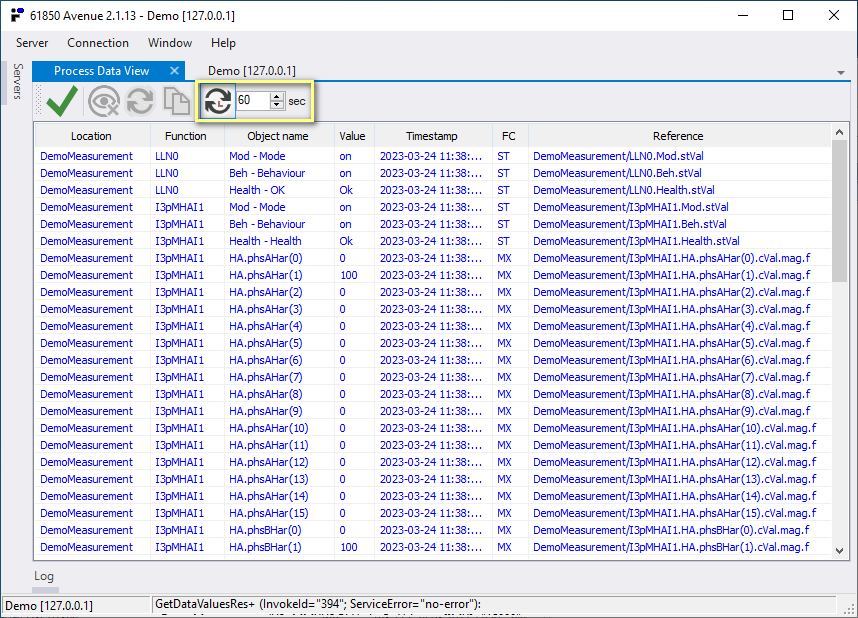Select the HA.phsAHar(9) object name
Screen dimensions: 858x618
[266, 411]
